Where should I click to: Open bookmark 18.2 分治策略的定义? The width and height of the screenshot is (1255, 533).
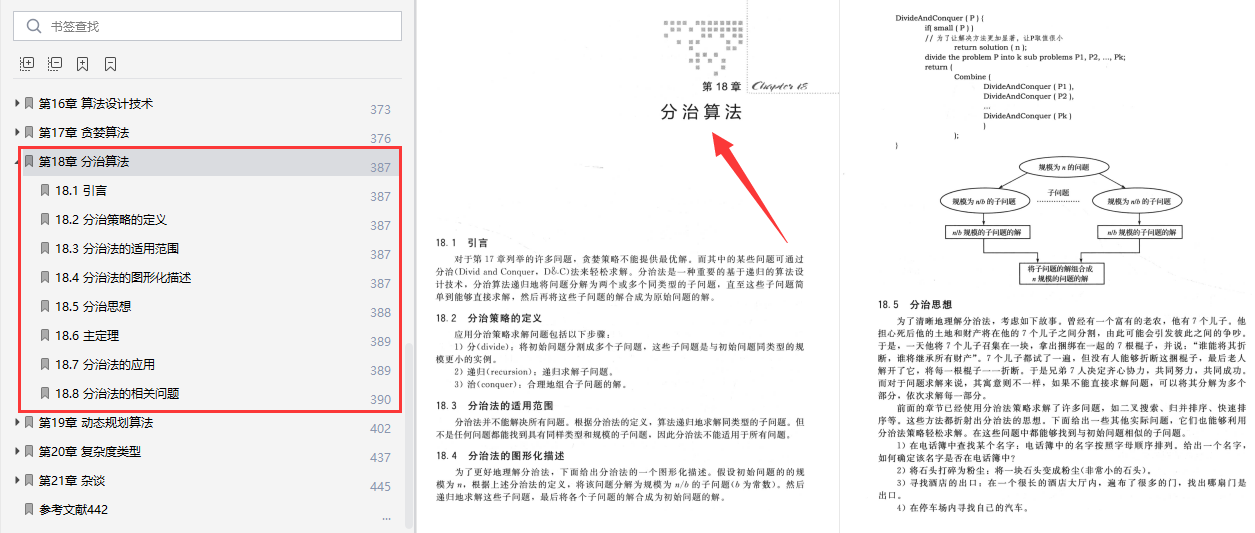[x=110, y=219]
